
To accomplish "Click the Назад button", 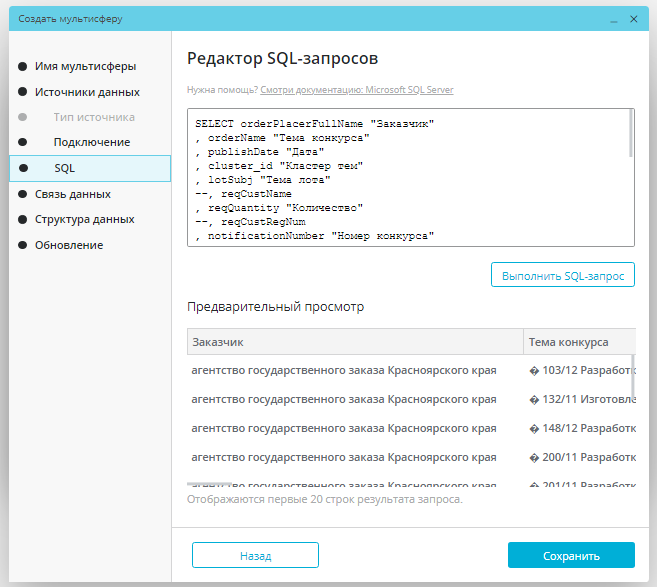I will point(255,555).
